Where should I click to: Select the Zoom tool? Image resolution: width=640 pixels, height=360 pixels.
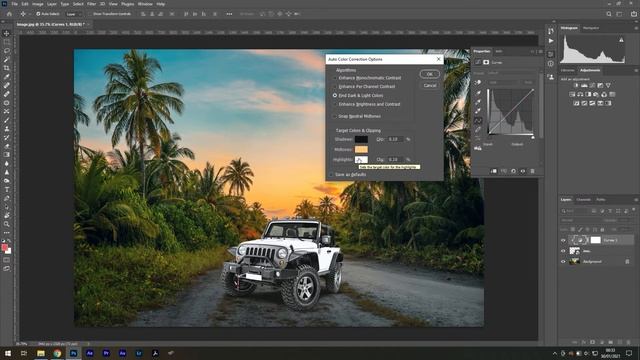[x=7, y=224]
